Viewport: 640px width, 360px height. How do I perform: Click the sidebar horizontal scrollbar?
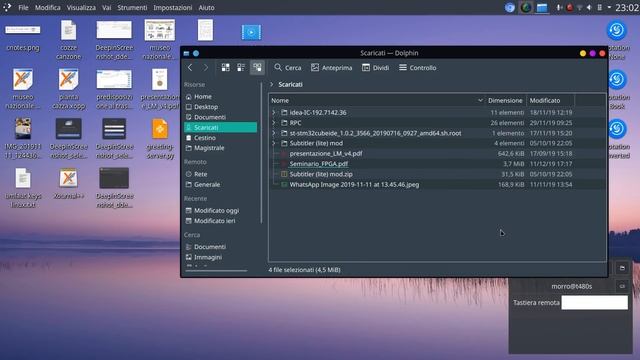[x=216, y=271]
